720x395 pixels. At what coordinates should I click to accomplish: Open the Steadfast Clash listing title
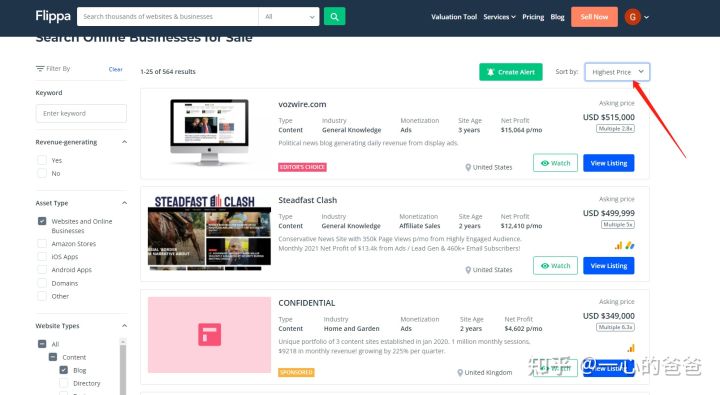tap(307, 200)
